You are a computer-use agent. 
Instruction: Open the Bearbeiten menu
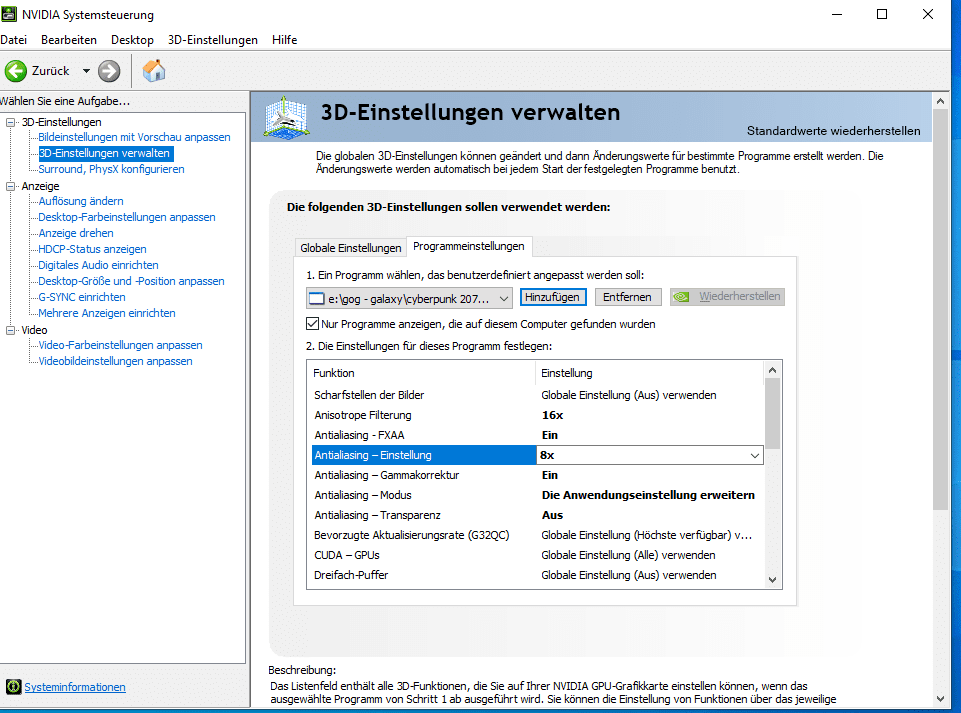69,40
